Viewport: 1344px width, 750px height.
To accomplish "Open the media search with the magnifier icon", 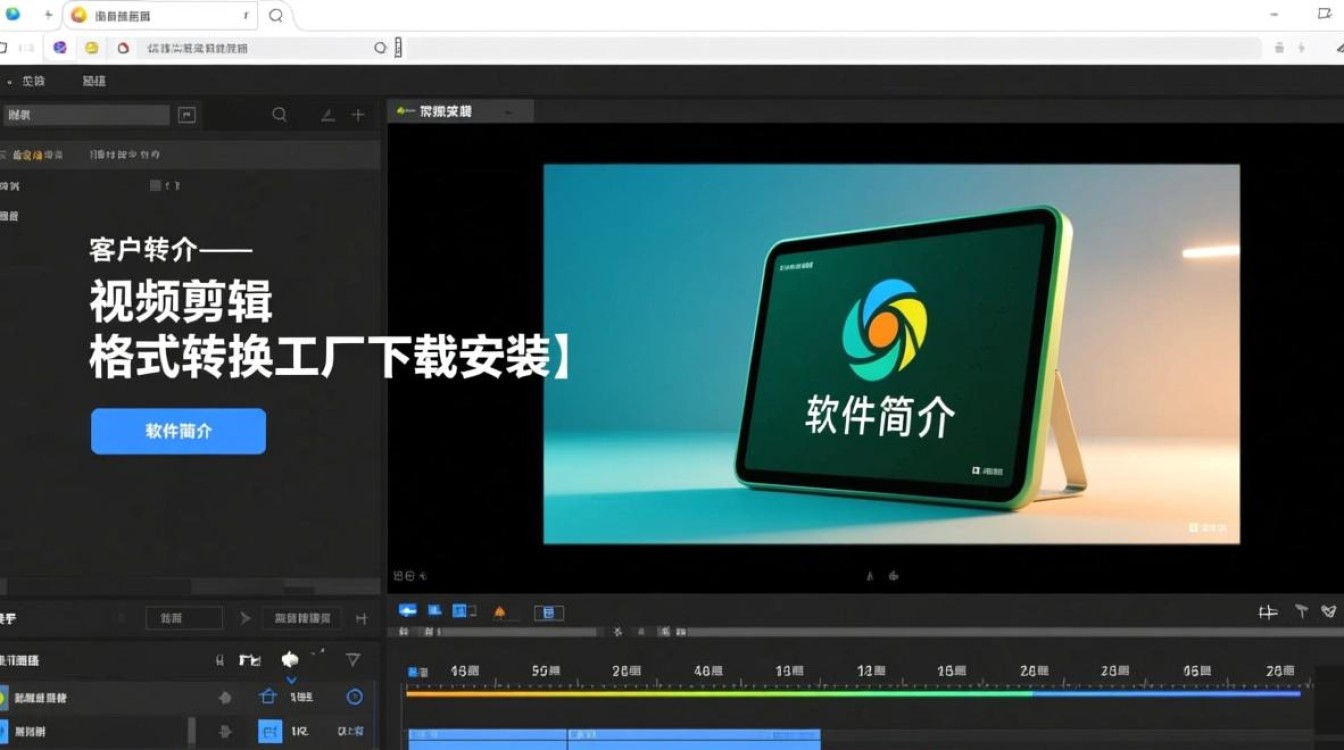I will point(280,114).
